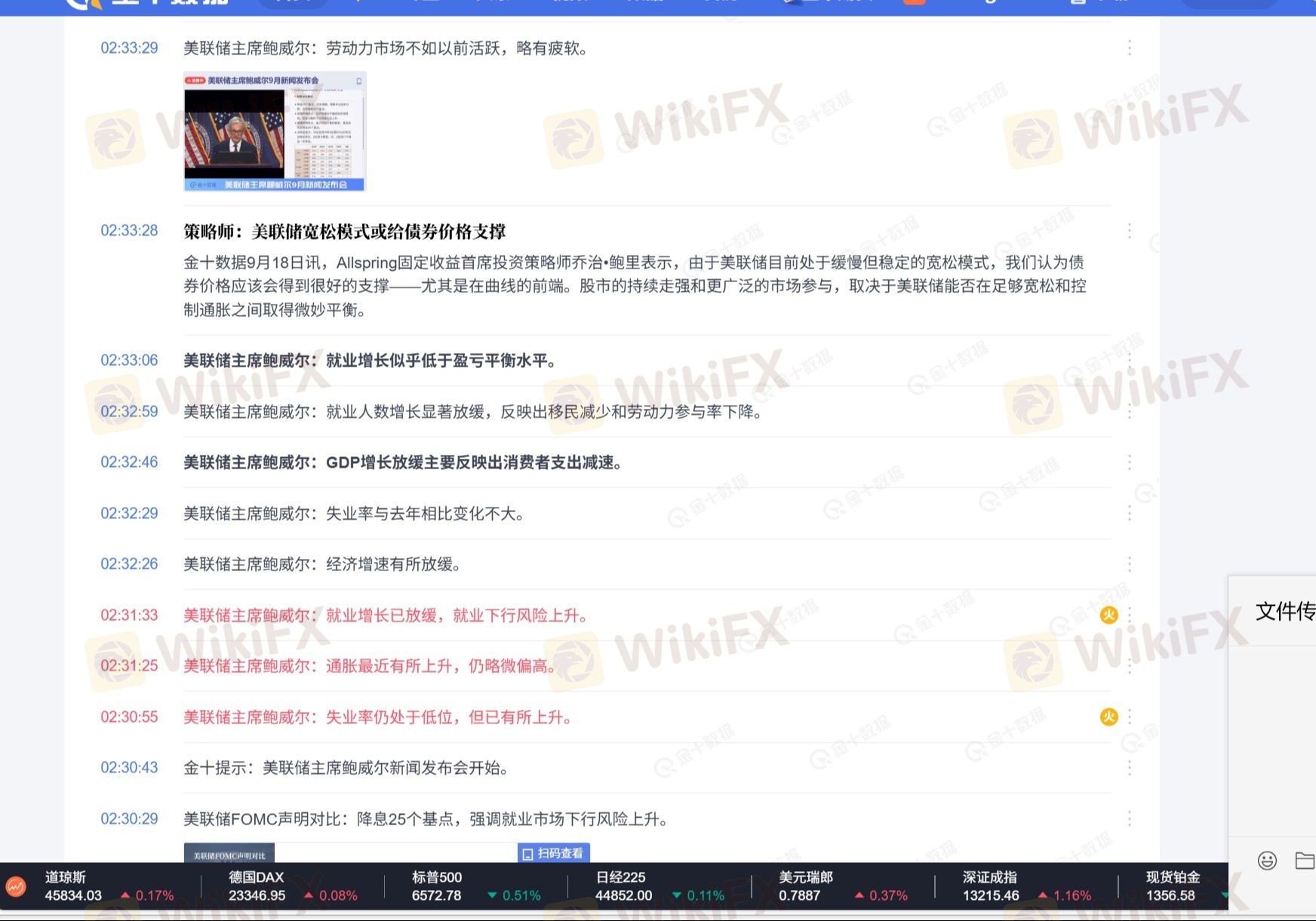
Task: Open the more menu for the FOMC声明对比 row
Action: pos(1129,819)
